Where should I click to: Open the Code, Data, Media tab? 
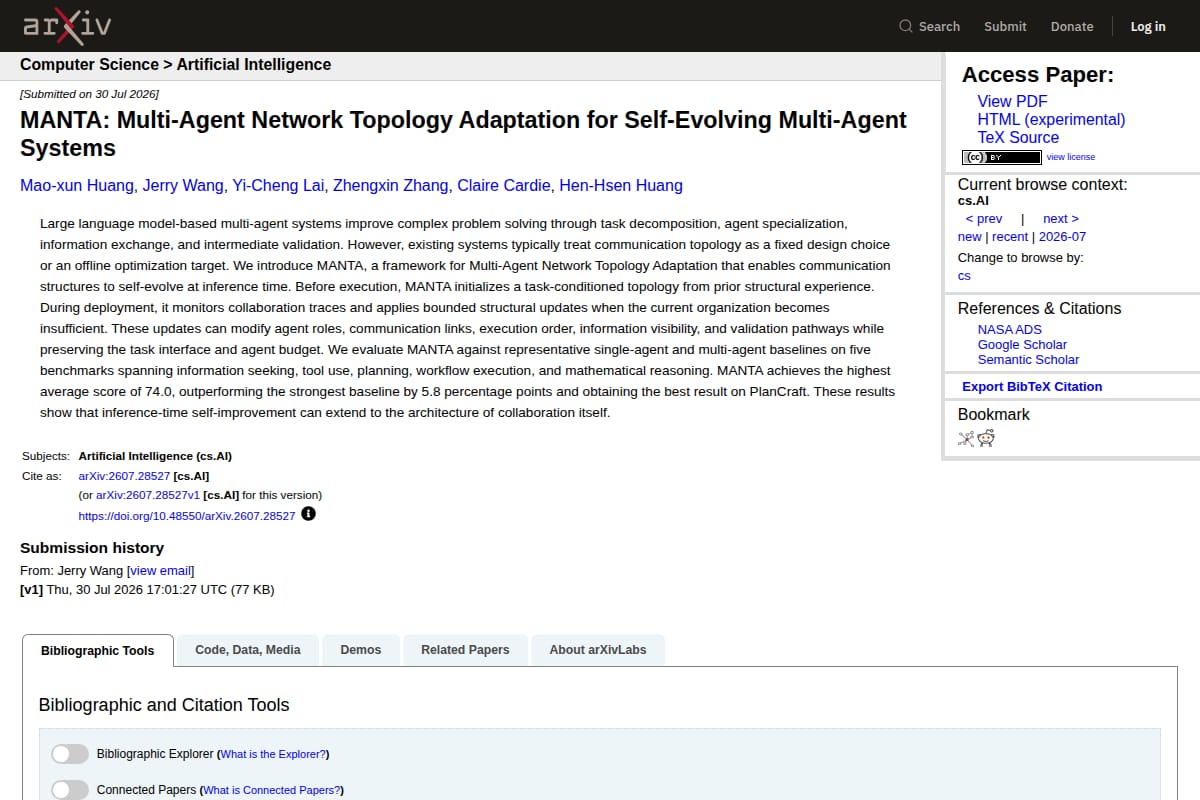[248, 650]
